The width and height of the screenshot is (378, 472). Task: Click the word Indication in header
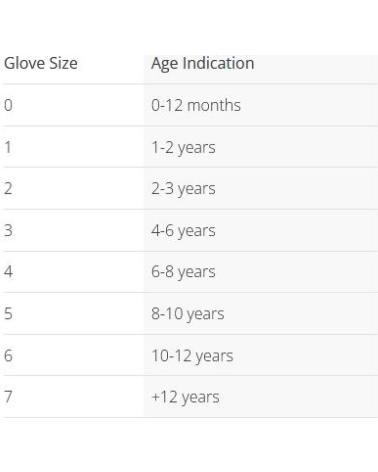point(218,63)
